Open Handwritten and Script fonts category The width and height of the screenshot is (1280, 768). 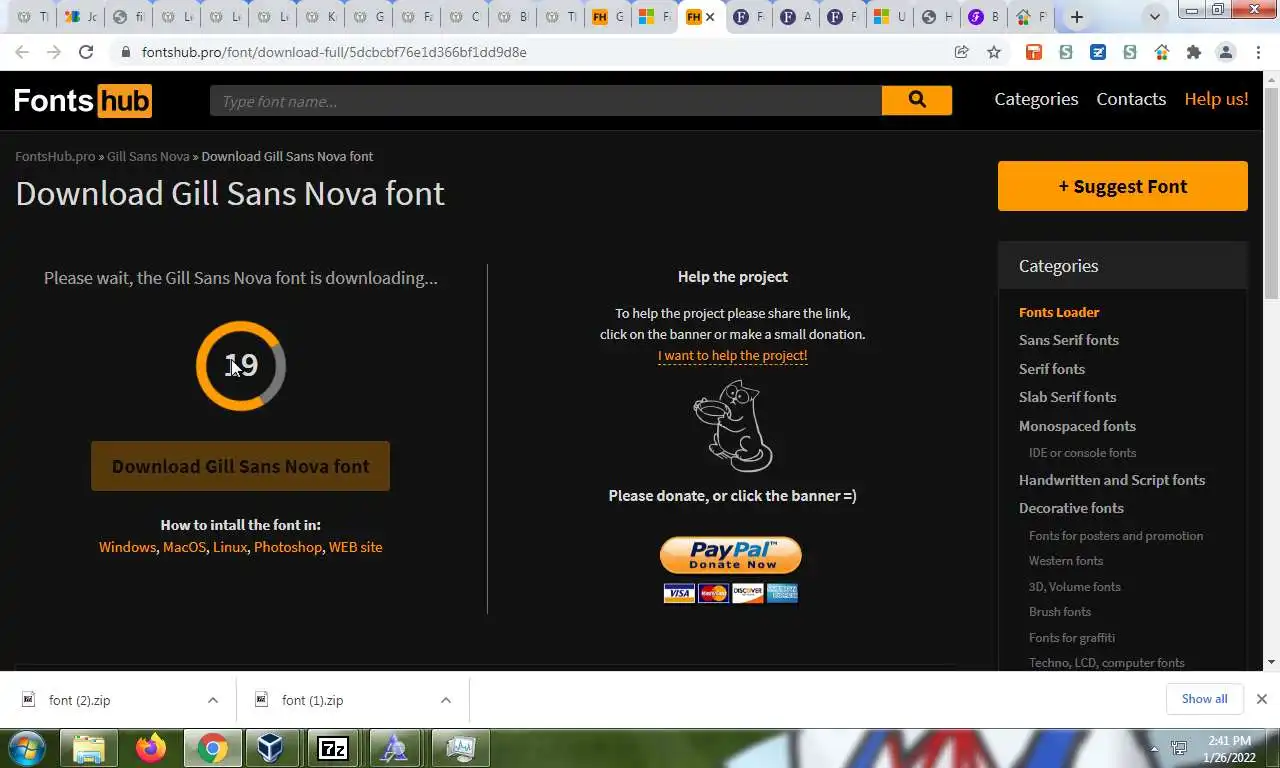click(x=1112, y=480)
